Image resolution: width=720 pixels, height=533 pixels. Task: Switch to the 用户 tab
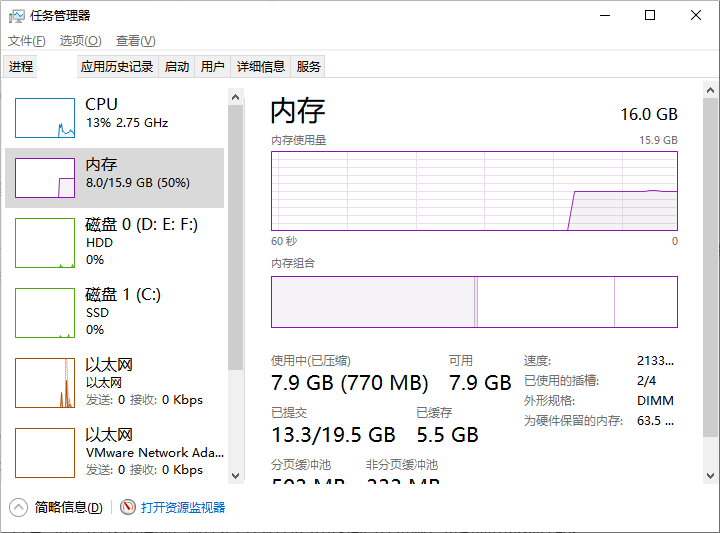213,67
